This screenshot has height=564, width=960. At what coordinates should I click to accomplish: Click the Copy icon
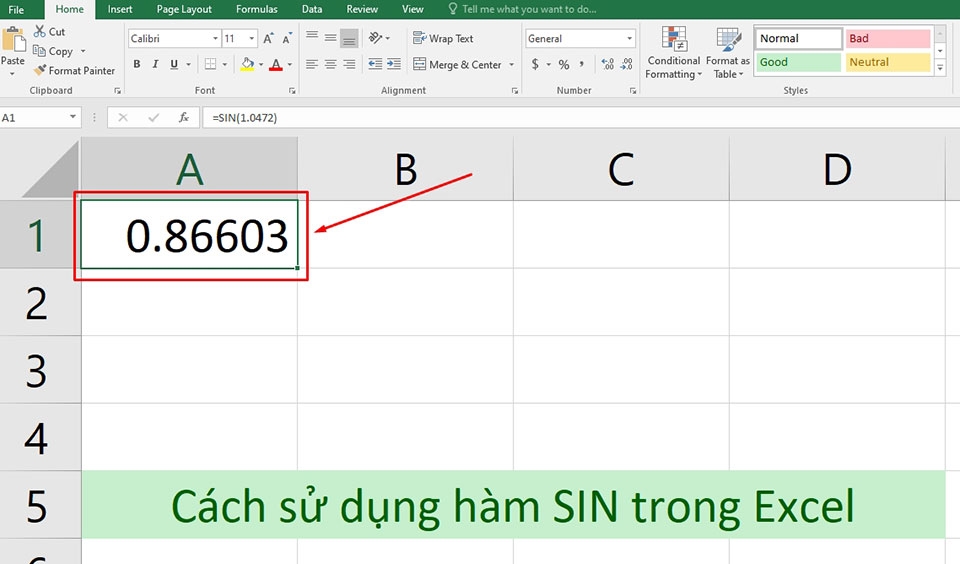[x=39, y=51]
